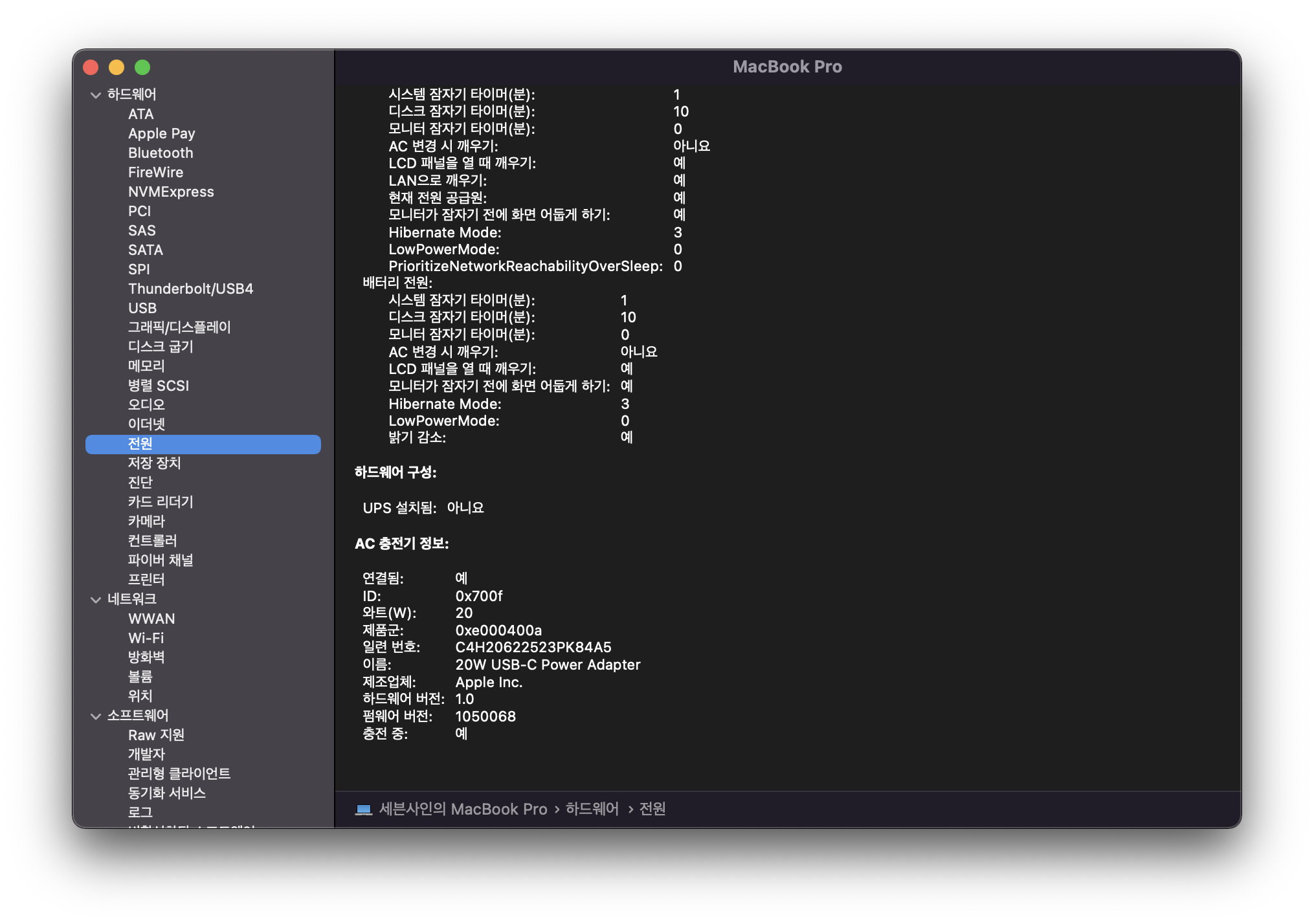Click the charger serial number value
1314x924 pixels.
(x=533, y=647)
